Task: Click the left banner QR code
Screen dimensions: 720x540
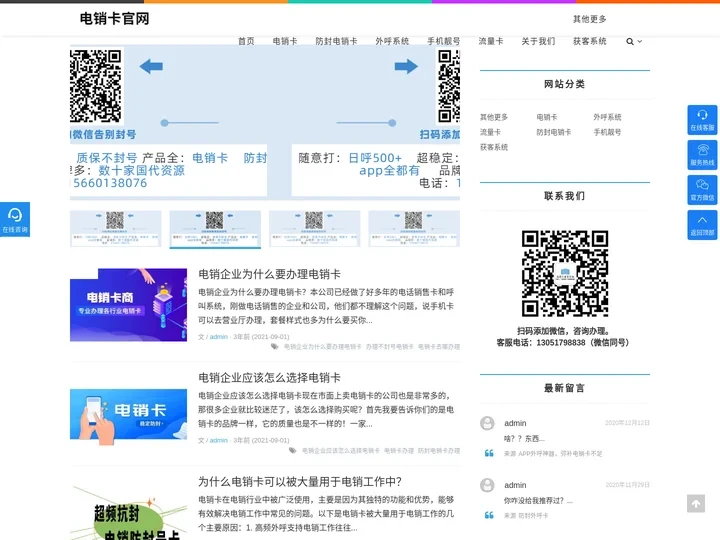Action: point(96,86)
